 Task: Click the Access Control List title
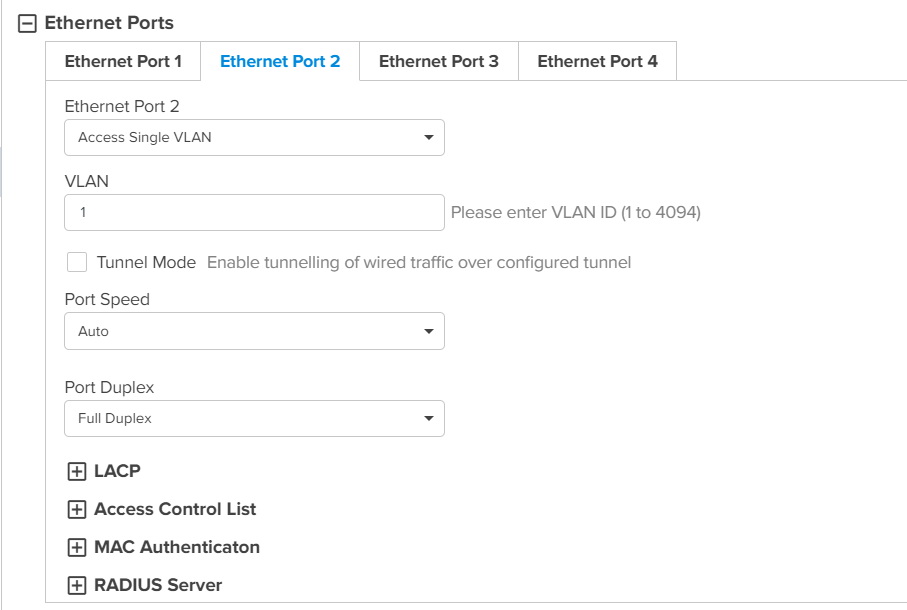[x=175, y=509]
